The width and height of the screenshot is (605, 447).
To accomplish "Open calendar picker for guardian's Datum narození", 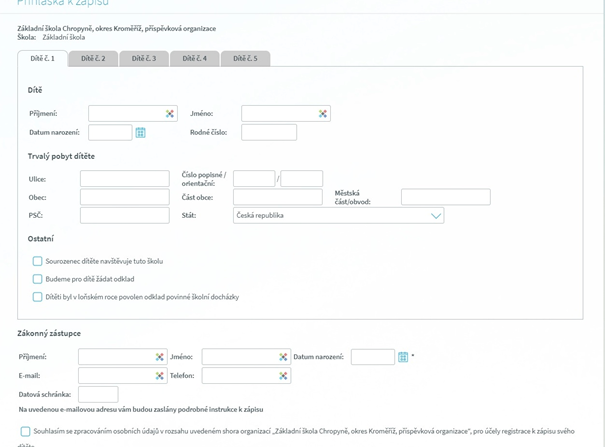I will pyautogui.click(x=403, y=357).
